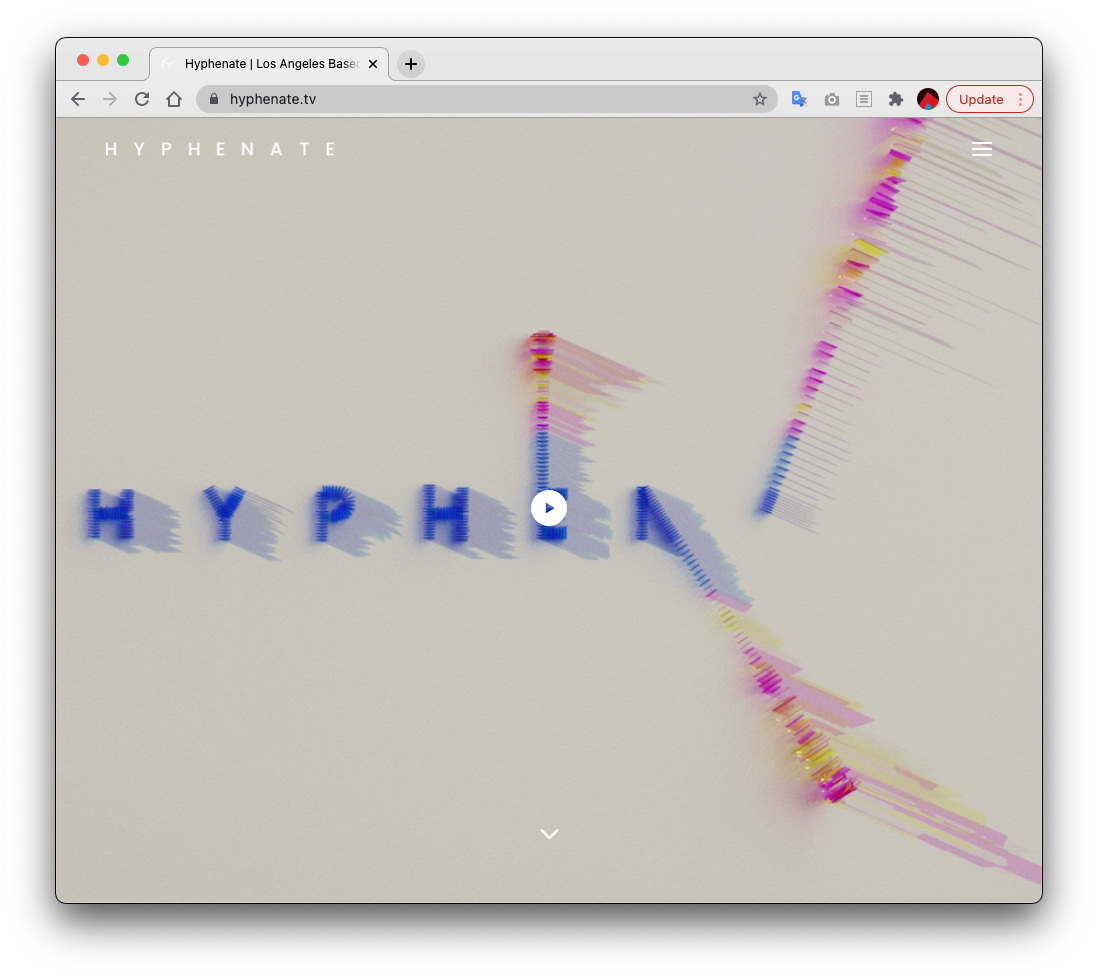The image size is (1098, 977).
Task: Bookmark this page with star icon
Action: (760, 99)
